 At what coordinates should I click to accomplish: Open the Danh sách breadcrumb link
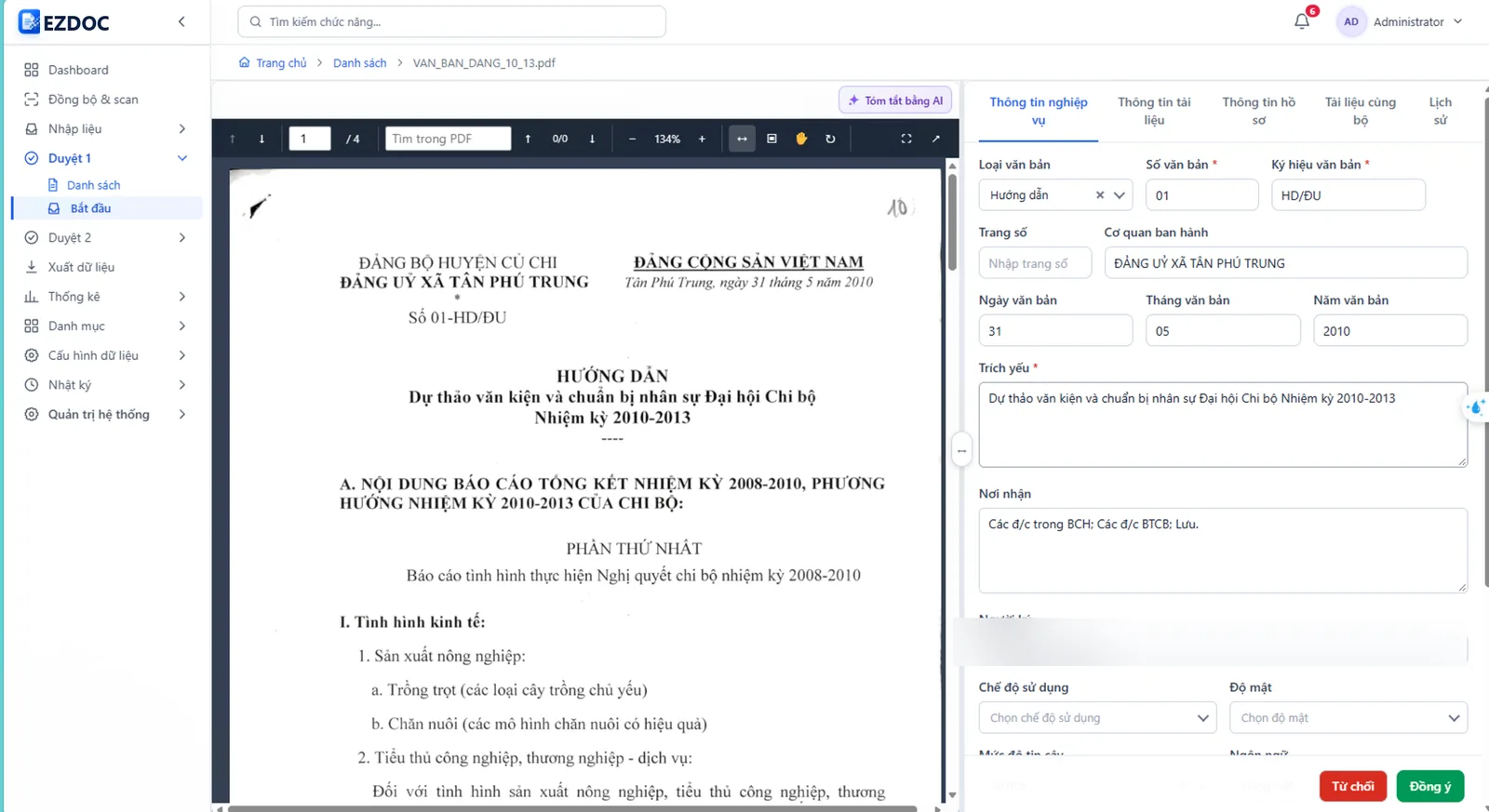click(360, 63)
